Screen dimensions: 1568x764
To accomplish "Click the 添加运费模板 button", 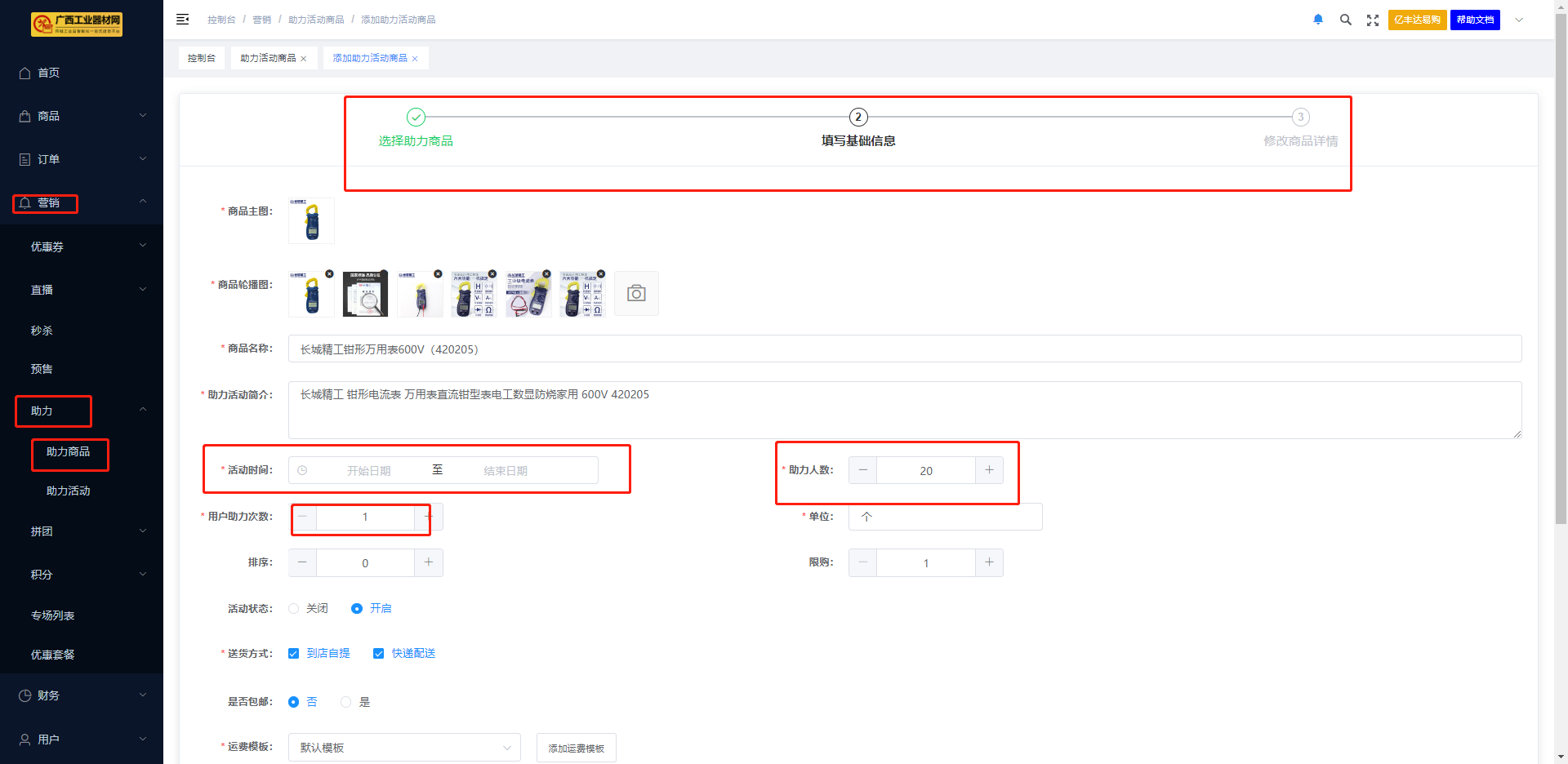I will coord(576,748).
